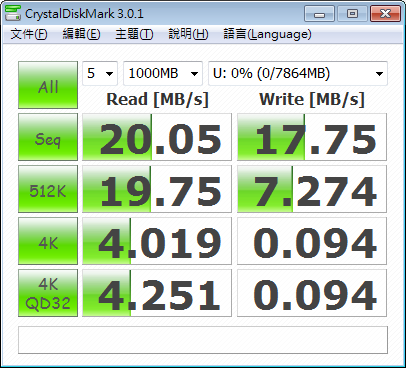Select the 4K QD32 read value 4.251

coord(157,293)
